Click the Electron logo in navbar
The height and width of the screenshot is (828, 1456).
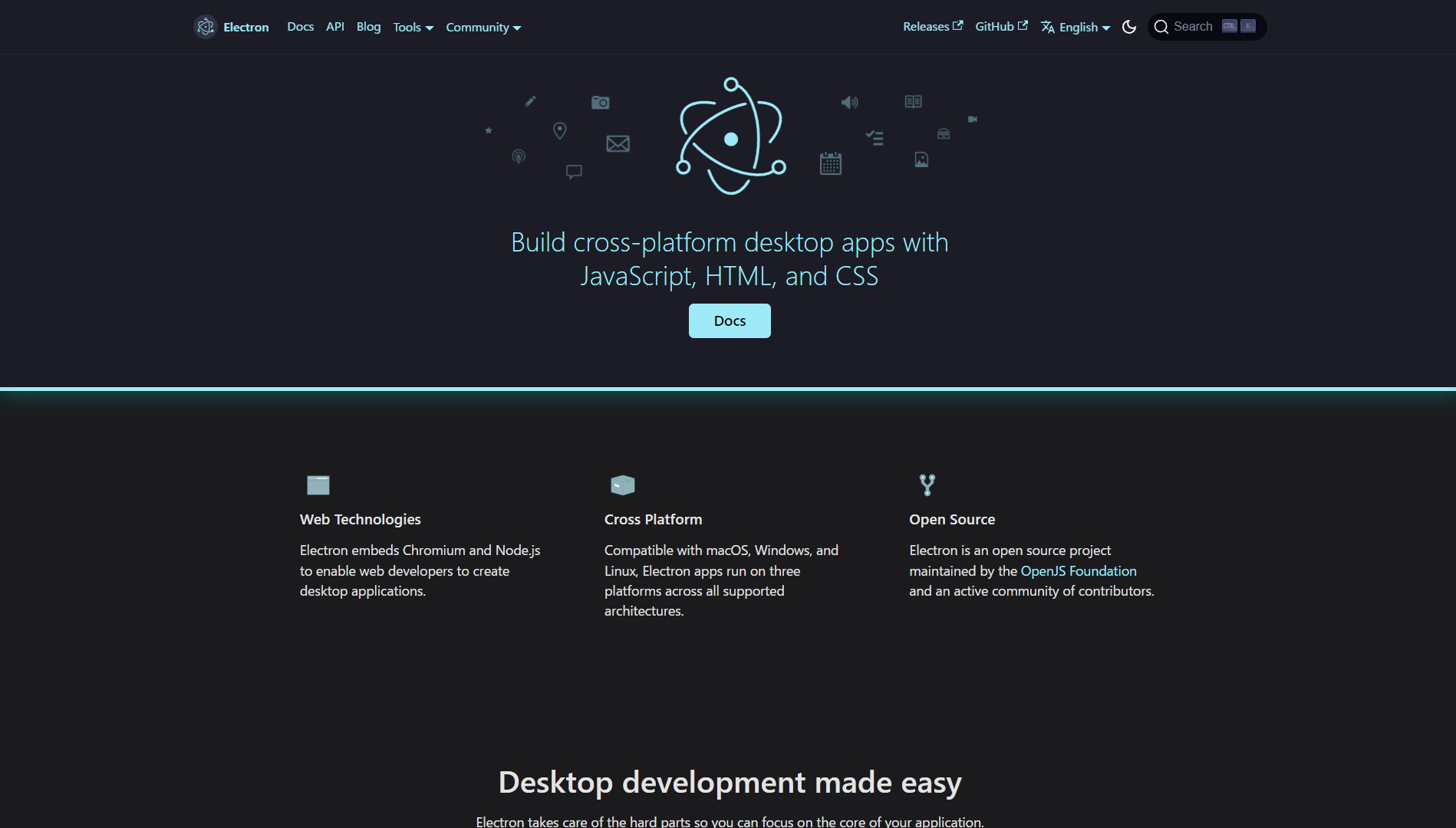click(x=205, y=27)
